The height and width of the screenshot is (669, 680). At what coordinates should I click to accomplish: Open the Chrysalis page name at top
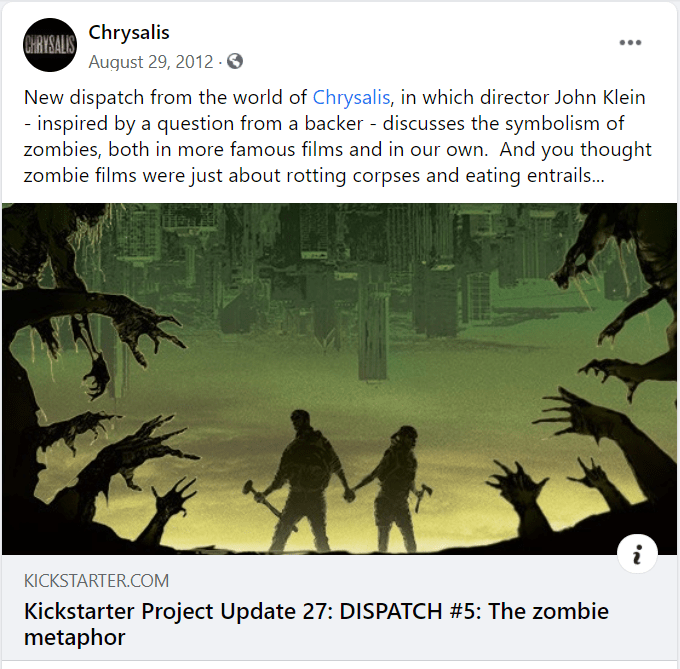point(129,32)
